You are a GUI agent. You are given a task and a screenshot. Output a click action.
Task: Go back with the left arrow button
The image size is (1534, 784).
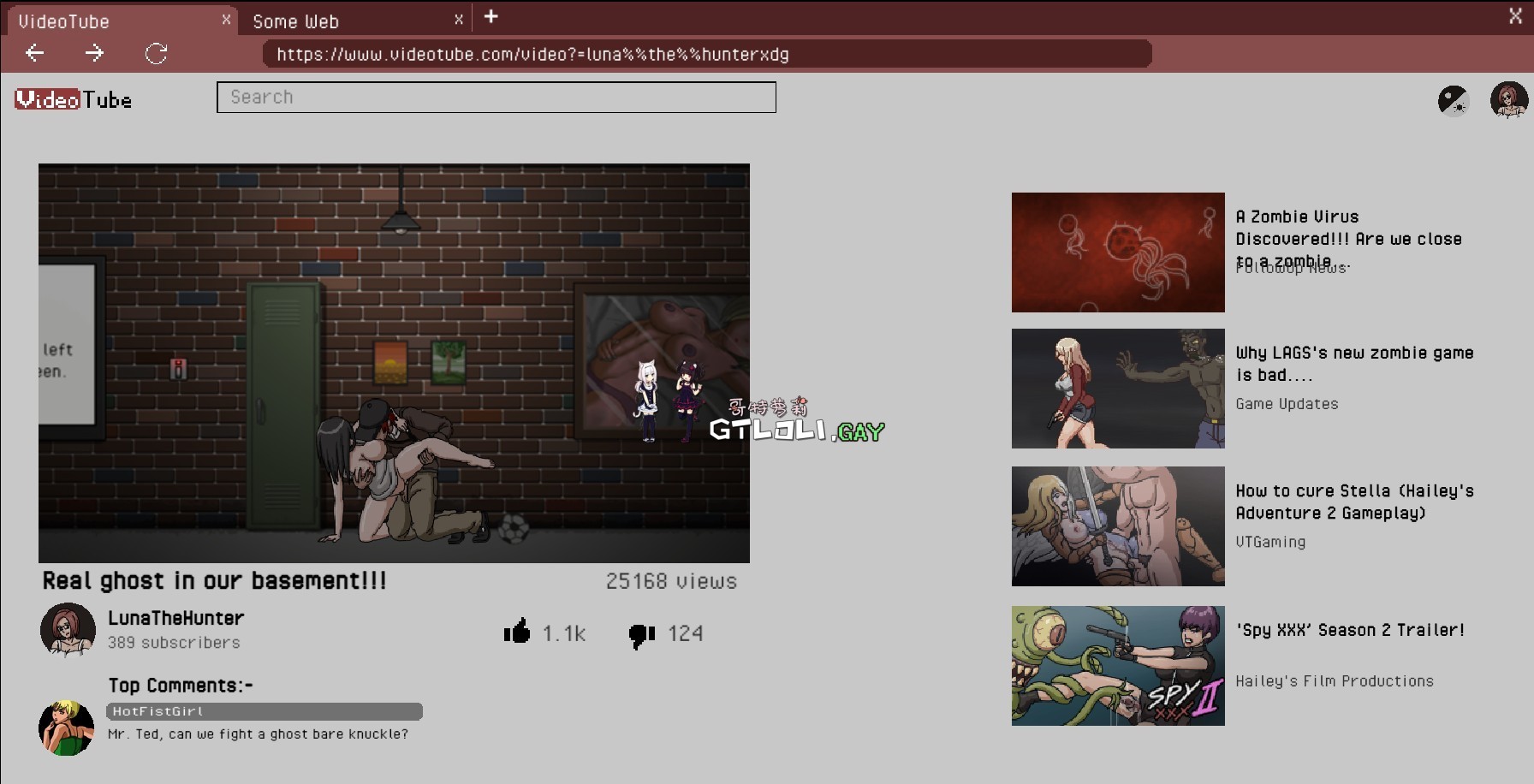click(34, 54)
